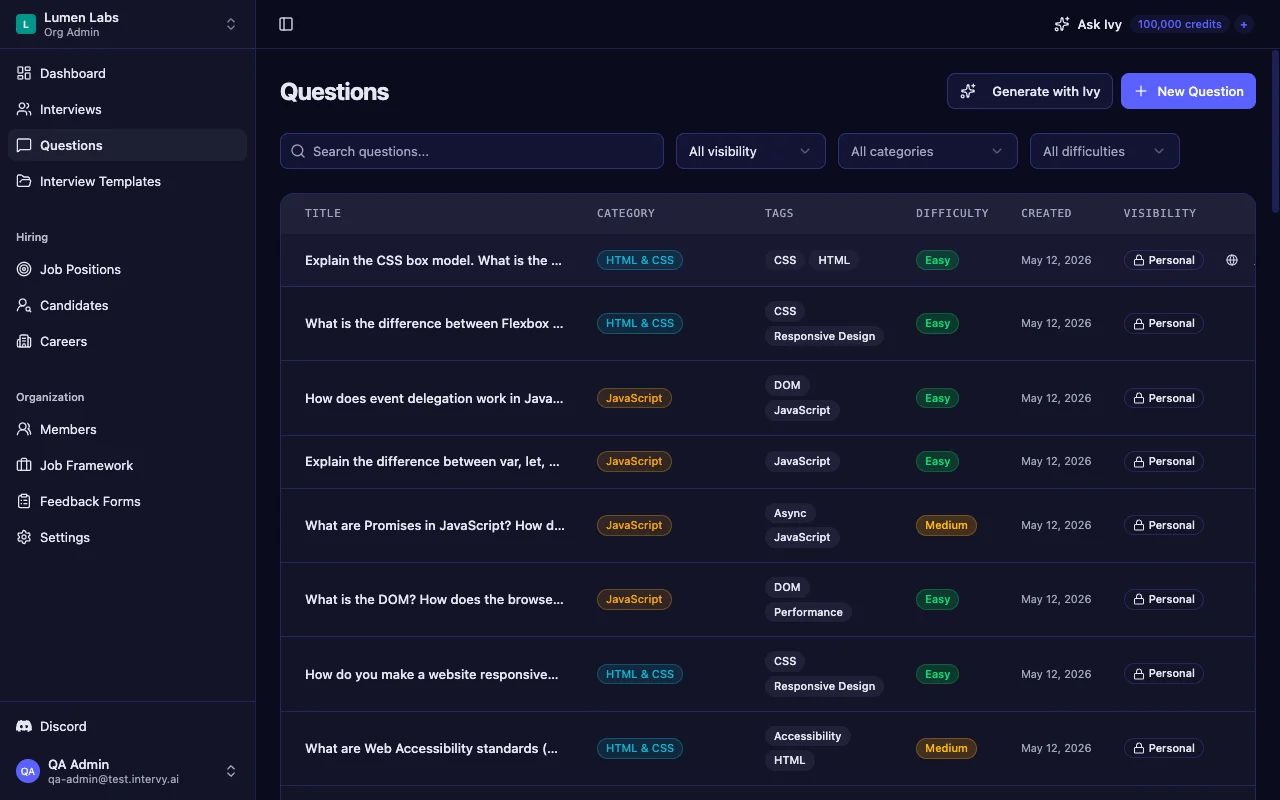Click the CREATED column header
Viewport: 1280px width, 800px height.
pyautogui.click(x=1046, y=213)
